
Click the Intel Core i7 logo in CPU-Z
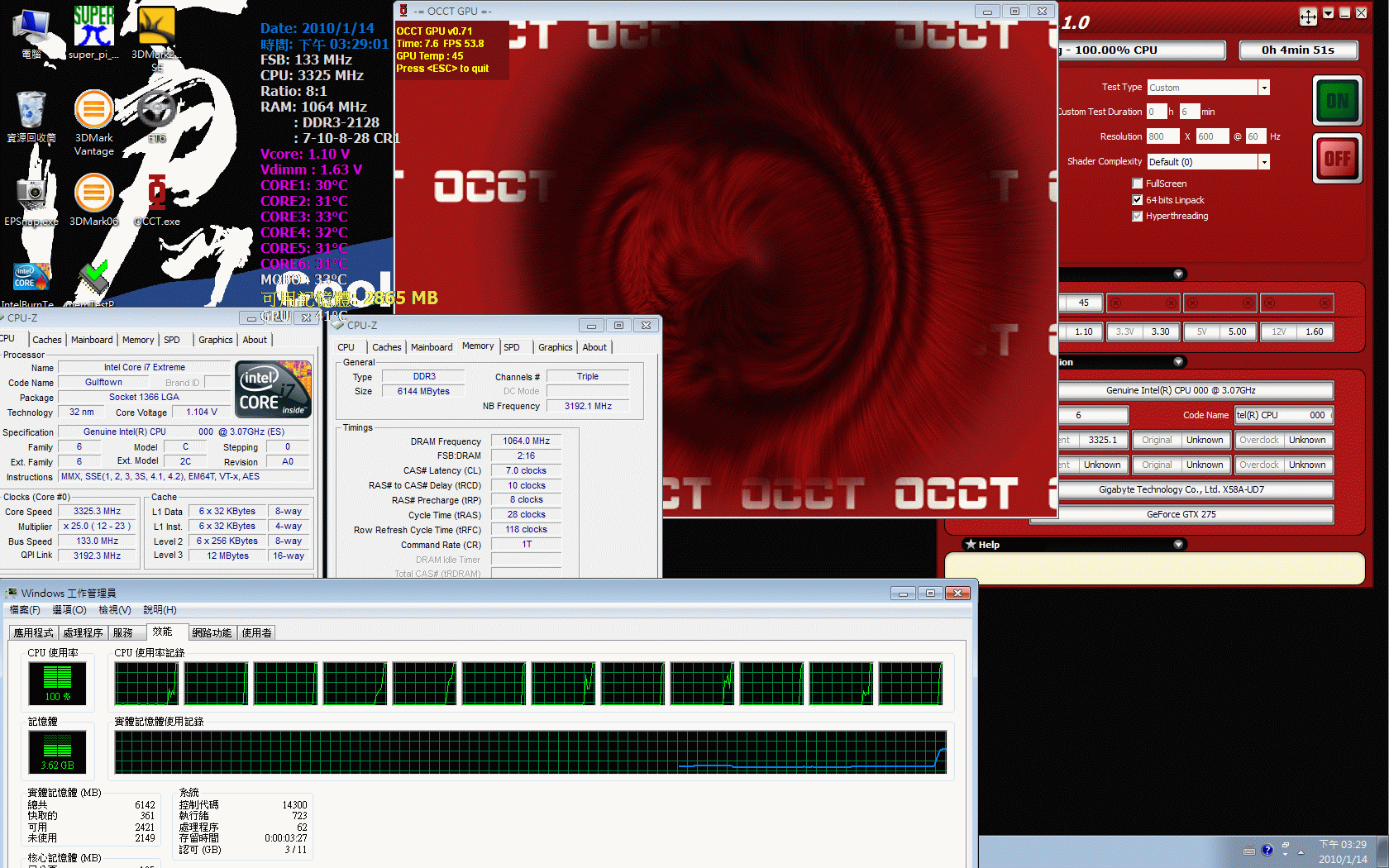click(x=273, y=389)
